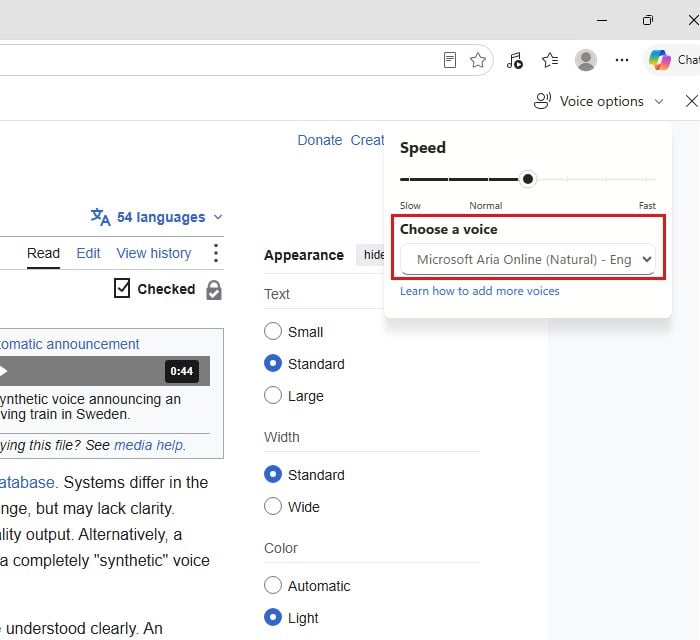Open the immersive reader icon in address bar
Viewport: 700px width, 640px height.
pos(450,60)
